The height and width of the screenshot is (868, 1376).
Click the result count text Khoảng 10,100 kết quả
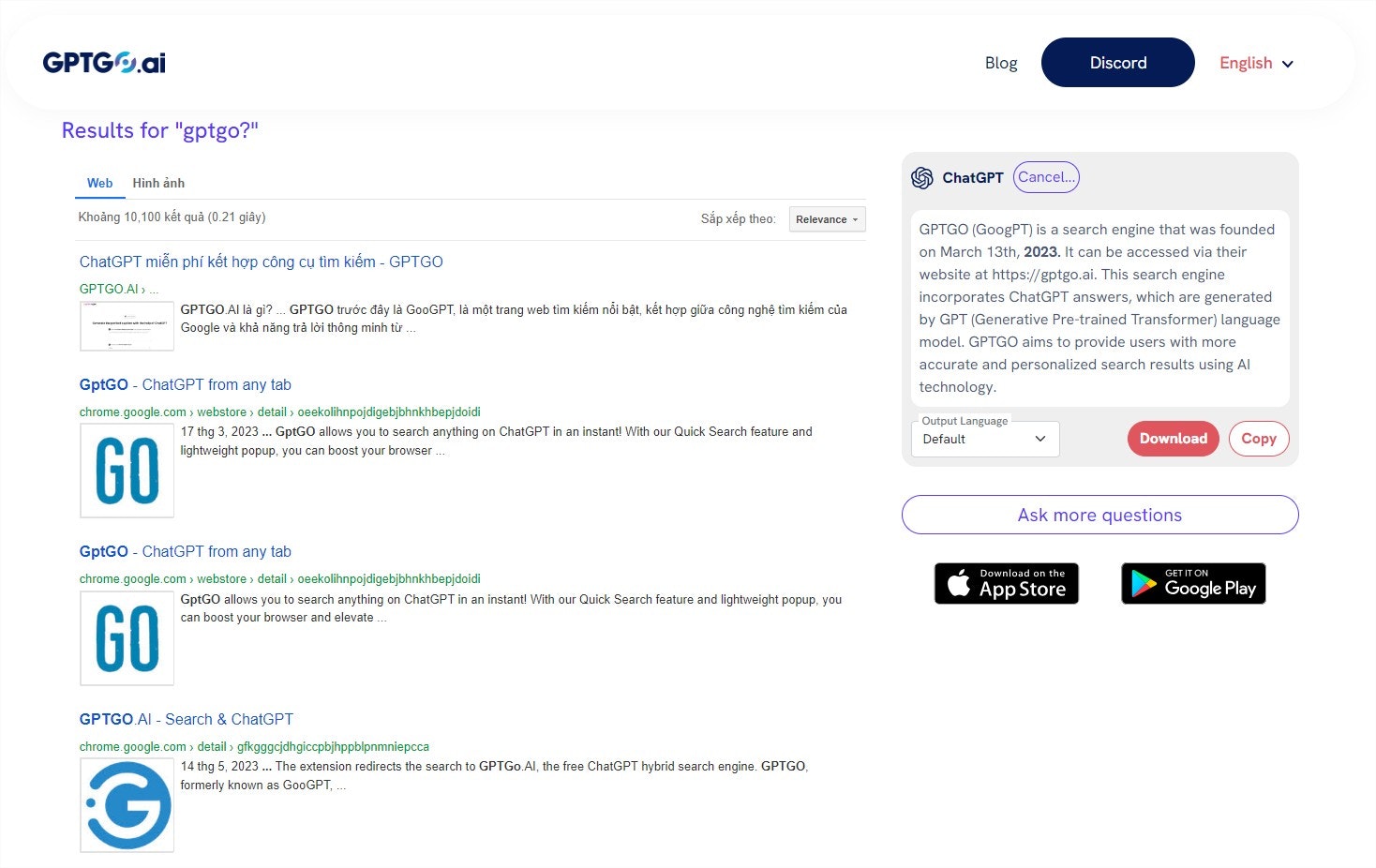(172, 217)
